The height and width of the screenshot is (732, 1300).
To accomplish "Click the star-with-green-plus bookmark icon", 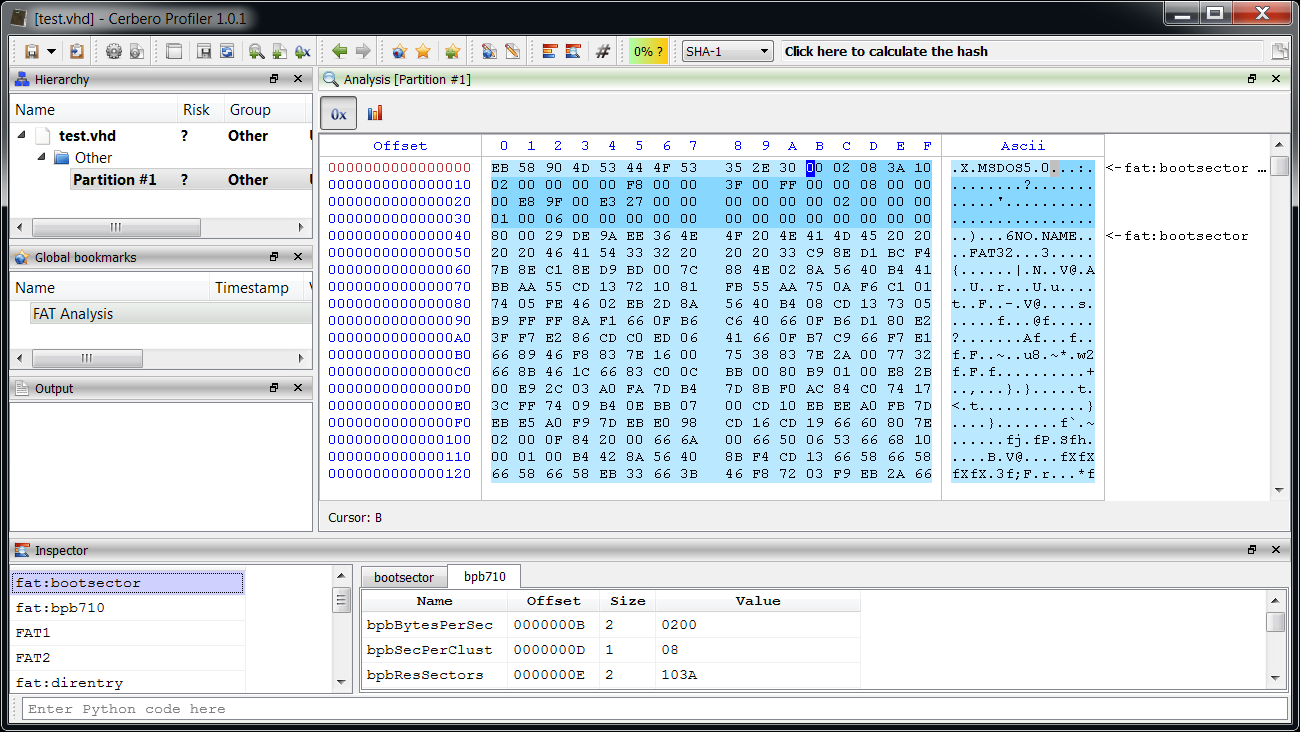I will coord(452,51).
